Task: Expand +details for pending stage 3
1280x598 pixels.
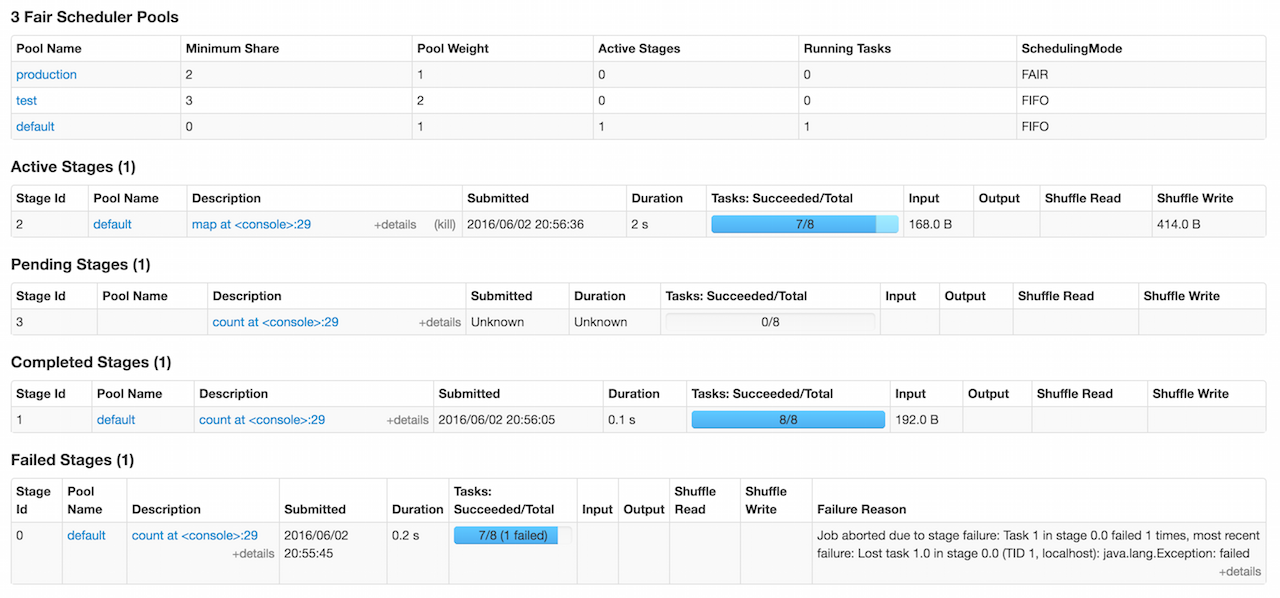Action: point(440,323)
